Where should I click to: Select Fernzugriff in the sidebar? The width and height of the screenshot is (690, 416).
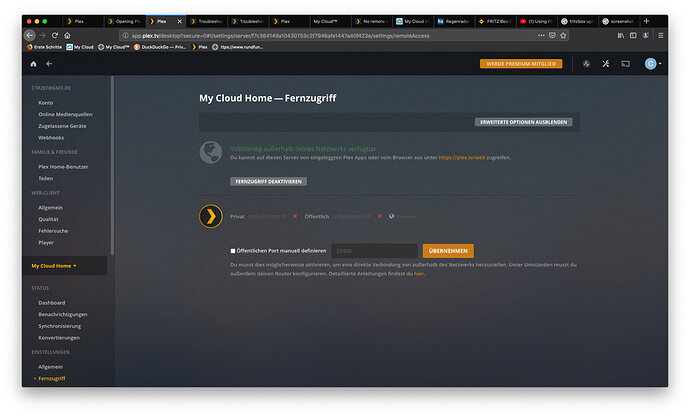click(52, 379)
